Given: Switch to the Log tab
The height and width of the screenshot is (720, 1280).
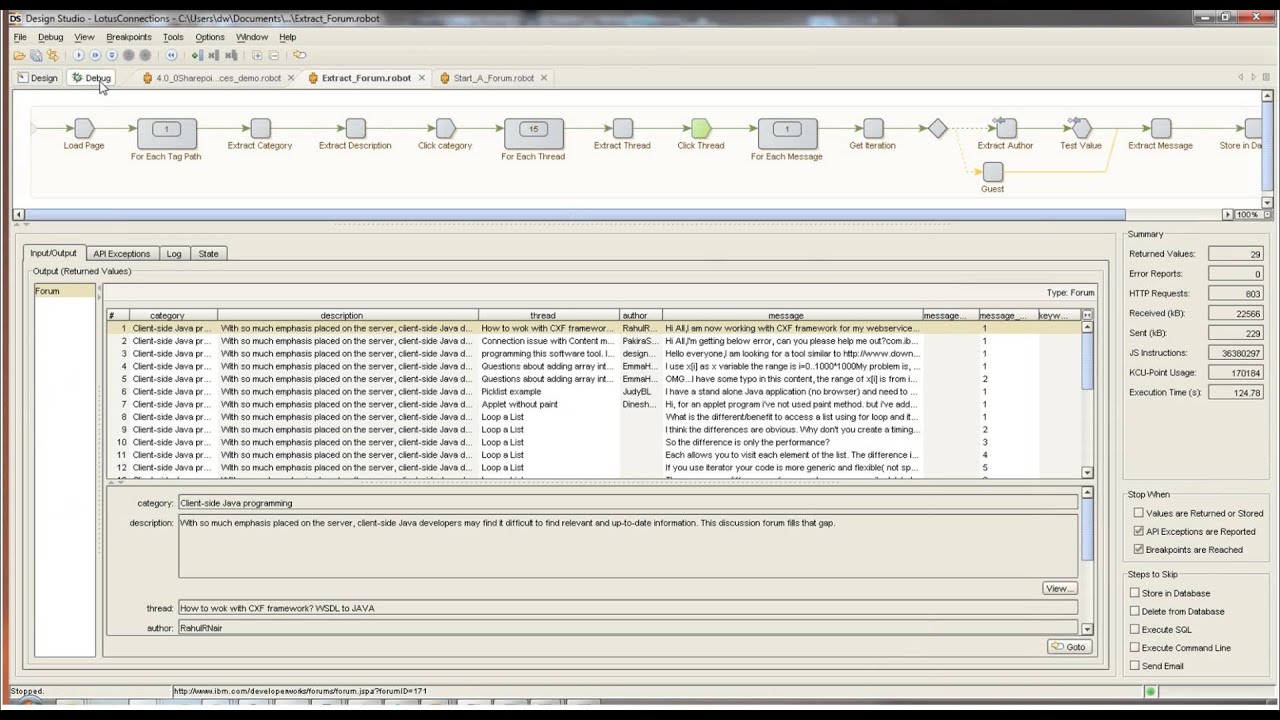Looking at the screenshot, I should 174,254.
